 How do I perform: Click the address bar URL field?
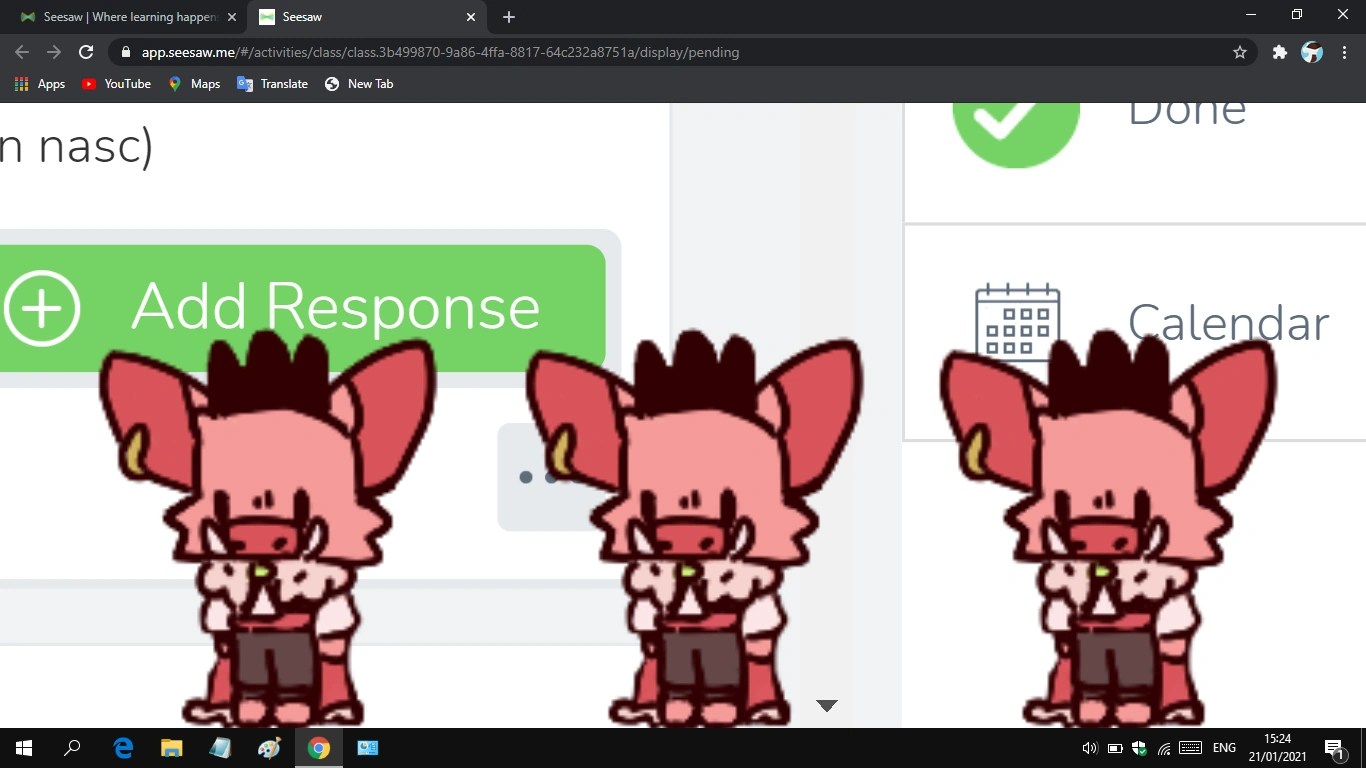[x=670, y=52]
